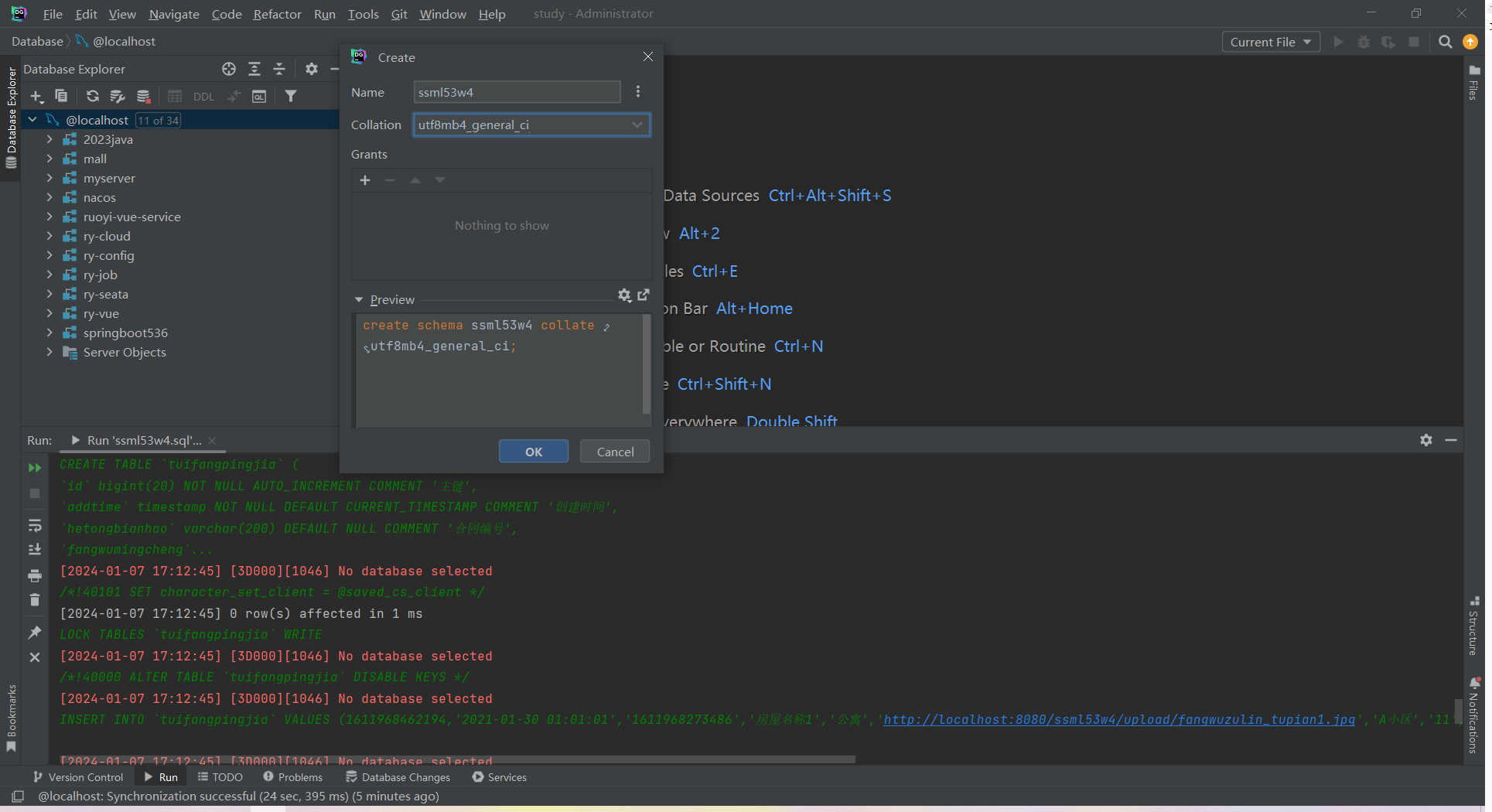Click the filter funnel icon
The width and height of the screenshot is (1492, 812).
(x=291, y=96)
